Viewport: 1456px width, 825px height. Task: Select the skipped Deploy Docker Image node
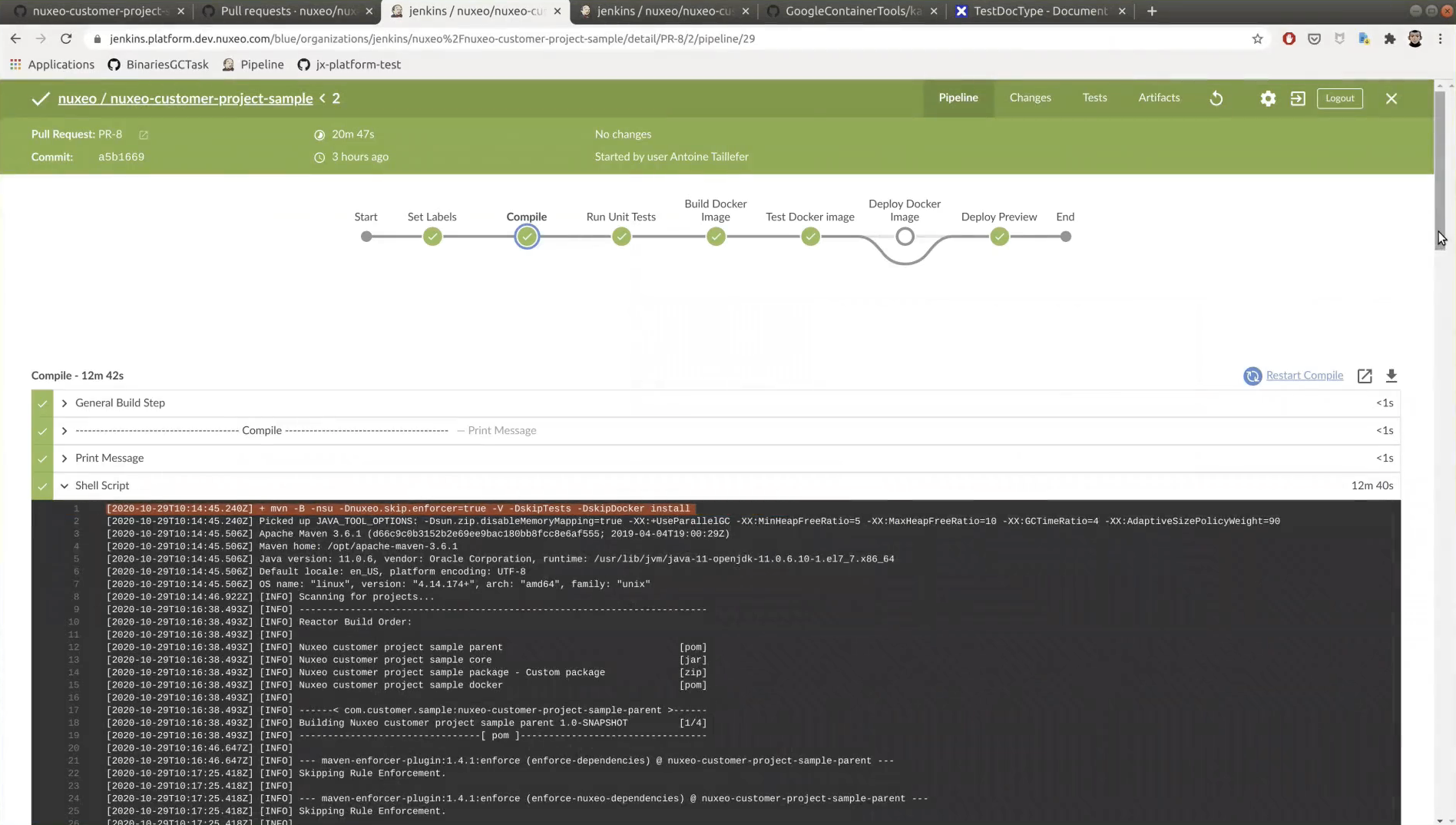tap(905, 237)
